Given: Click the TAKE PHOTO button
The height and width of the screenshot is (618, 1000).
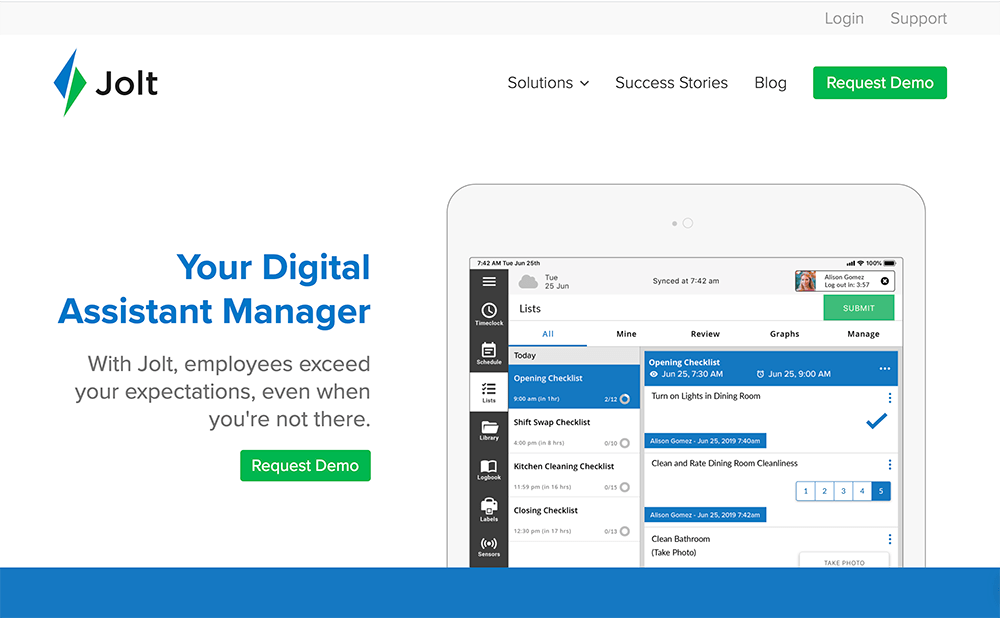Looking at the screenshot, I should coord(844,560).
